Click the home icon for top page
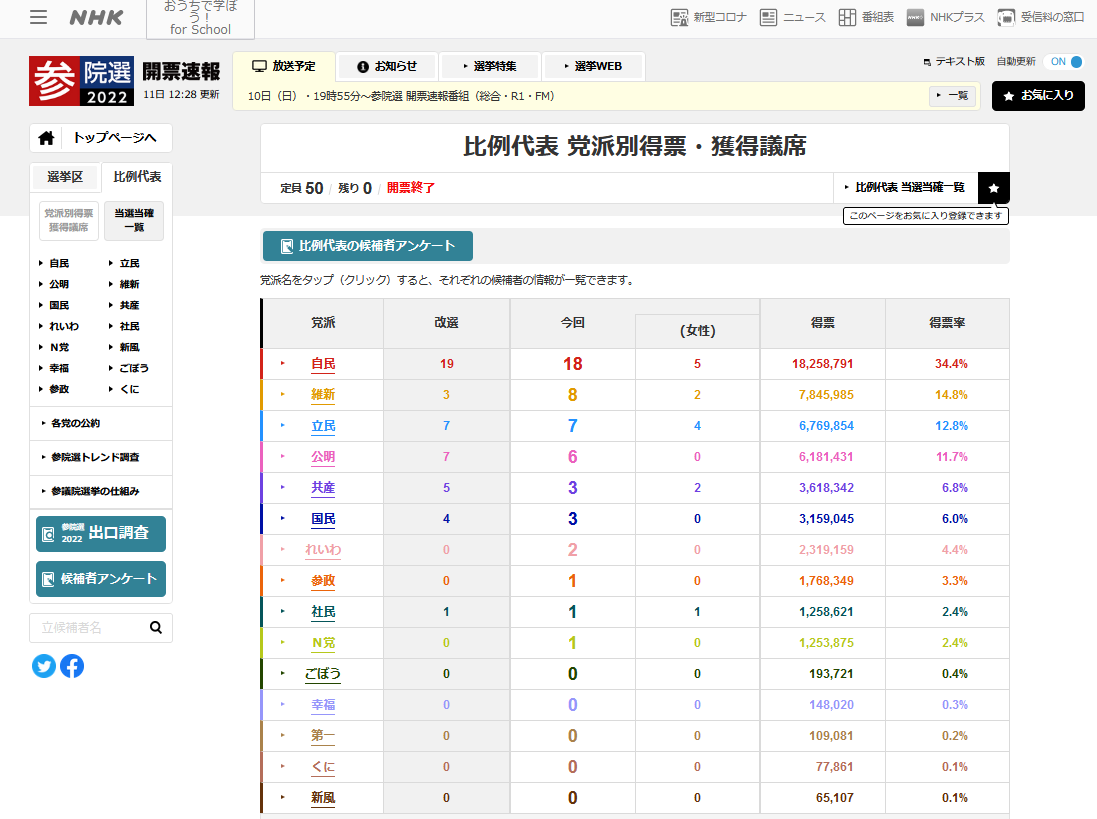The height and width of the screenshot is (819, 1097). 46,138
